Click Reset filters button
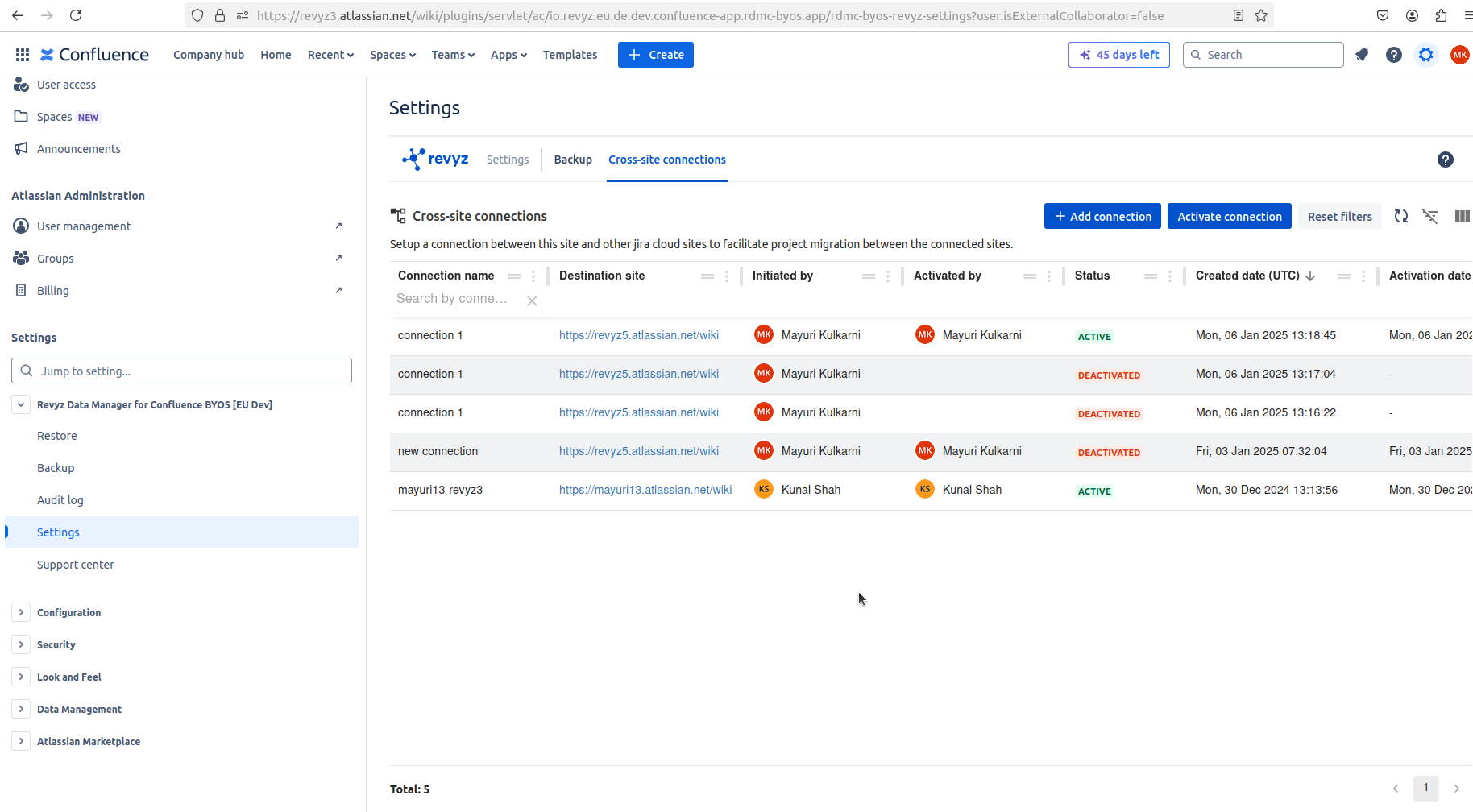Viewport: 1473px width, 812px height. point(1339,216)
